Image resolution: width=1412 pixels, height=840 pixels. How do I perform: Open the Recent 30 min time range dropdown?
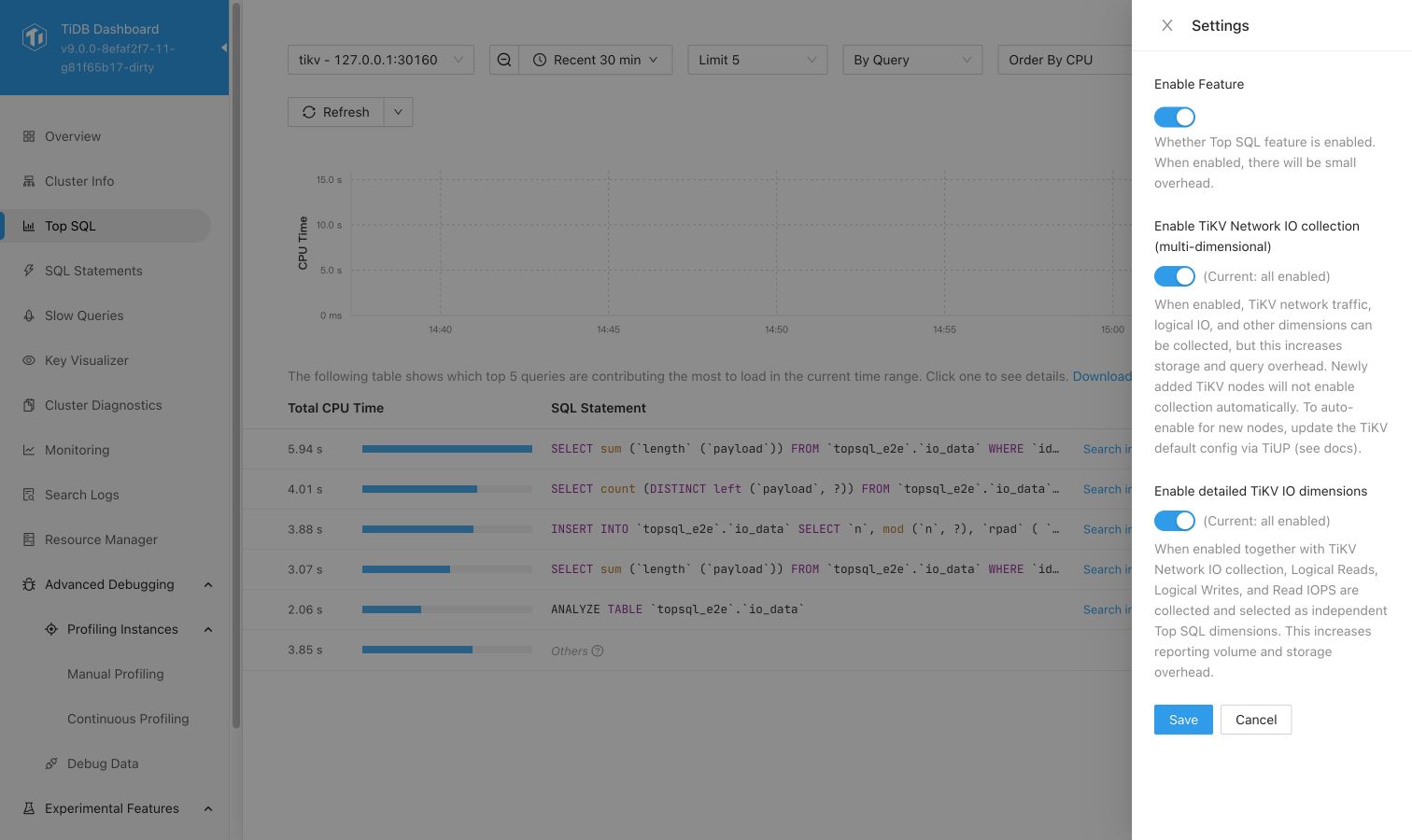click(x=596, y=60)
